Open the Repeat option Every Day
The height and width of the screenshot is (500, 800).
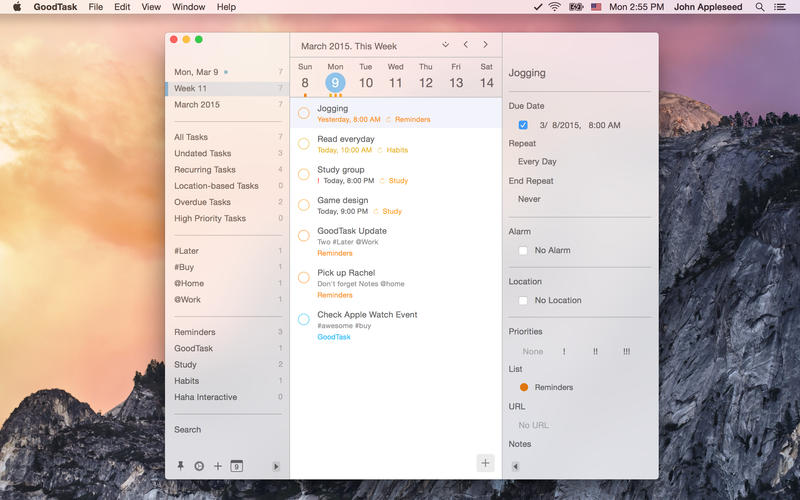537,162
